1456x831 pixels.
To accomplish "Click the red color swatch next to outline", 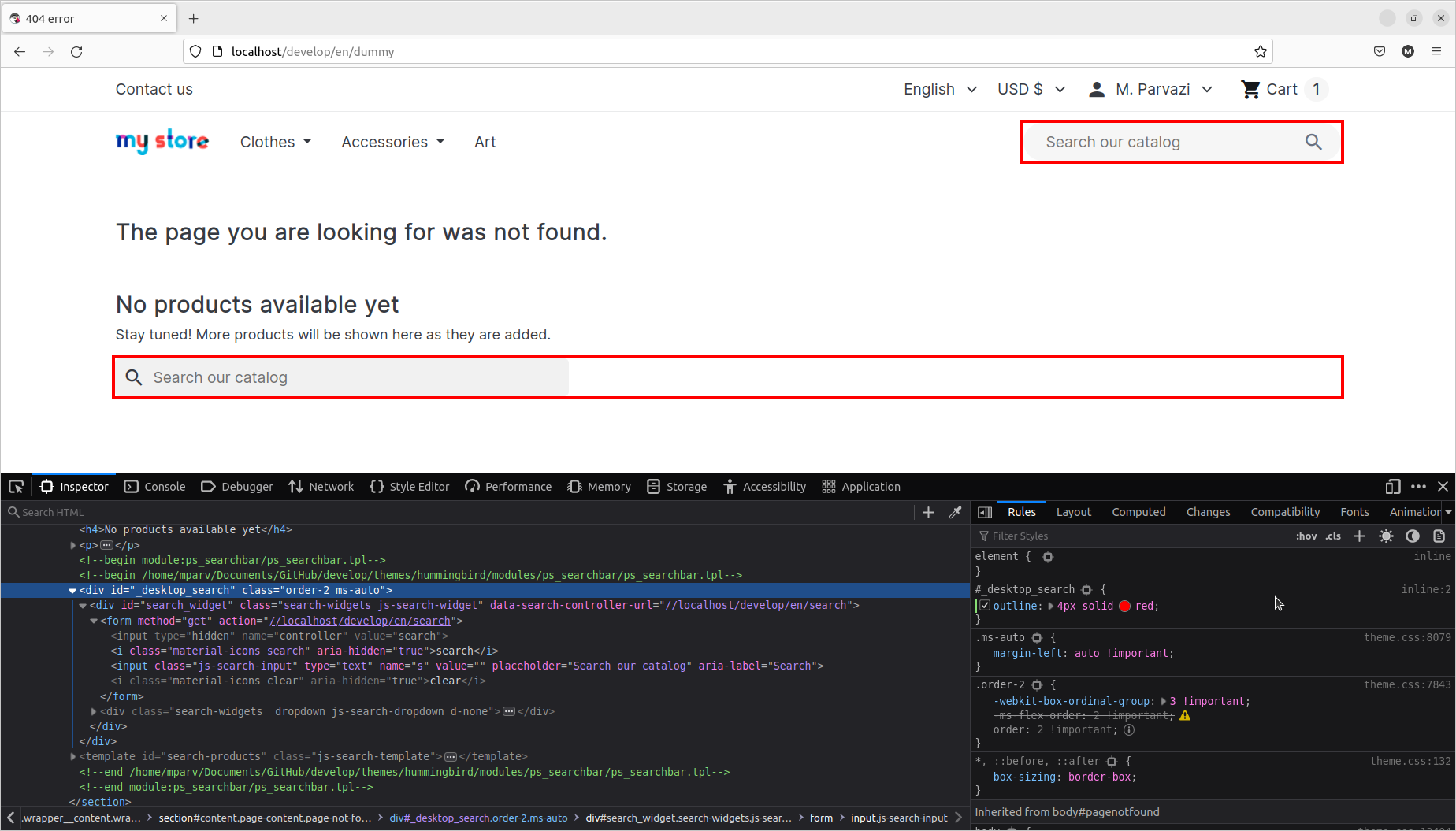I will point(1124,606).
